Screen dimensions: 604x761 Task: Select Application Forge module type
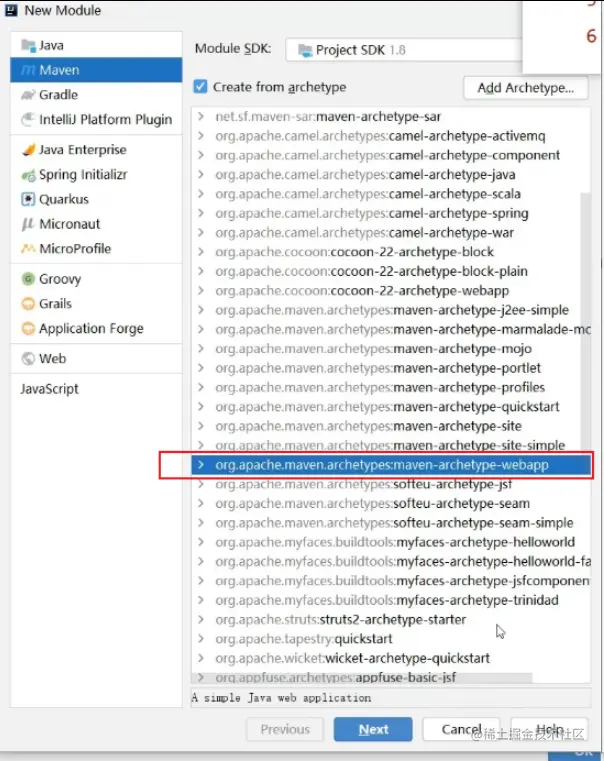coord(96,329)
